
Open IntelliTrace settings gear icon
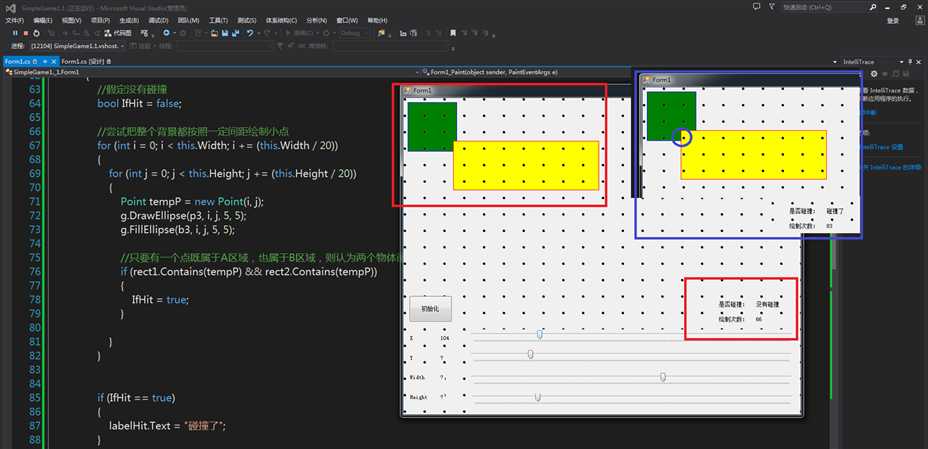point(874,73)
